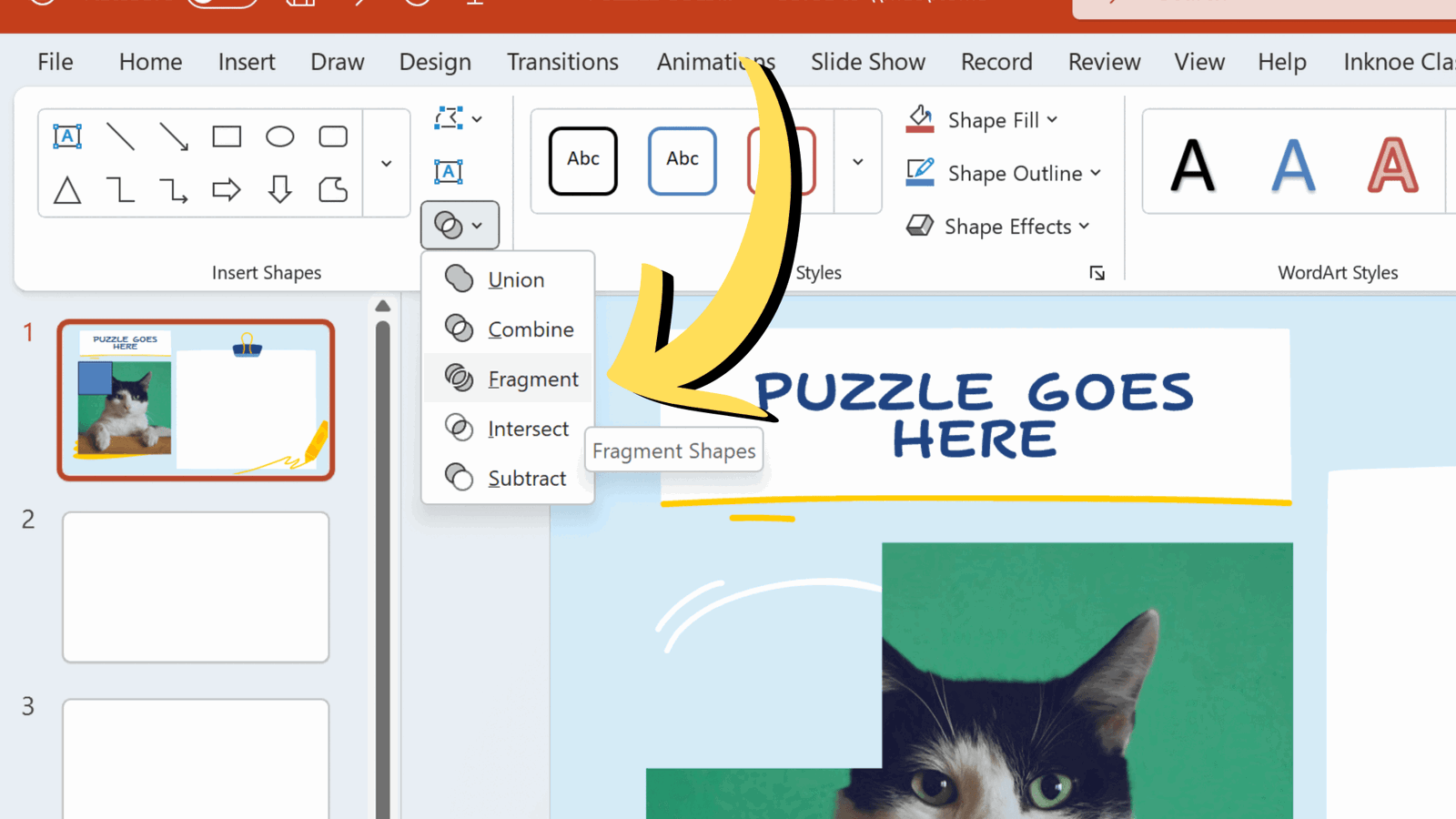Select the Rounded Rectangle shape
This screenshot has width=1456, height=819.
point(333,136)
